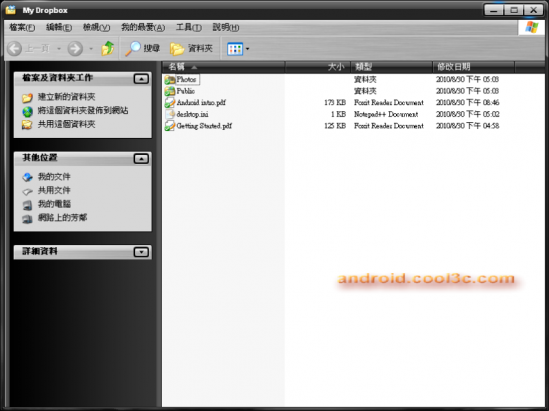The image size is (549, 411).
Task: Open the 搜尋 search tool
Action: click(143, 48)
